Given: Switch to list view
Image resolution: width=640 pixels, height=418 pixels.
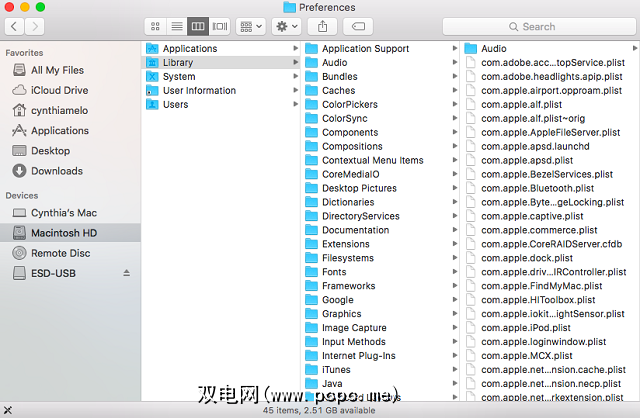Looking at the screenshot, I should tap(177, 27).
